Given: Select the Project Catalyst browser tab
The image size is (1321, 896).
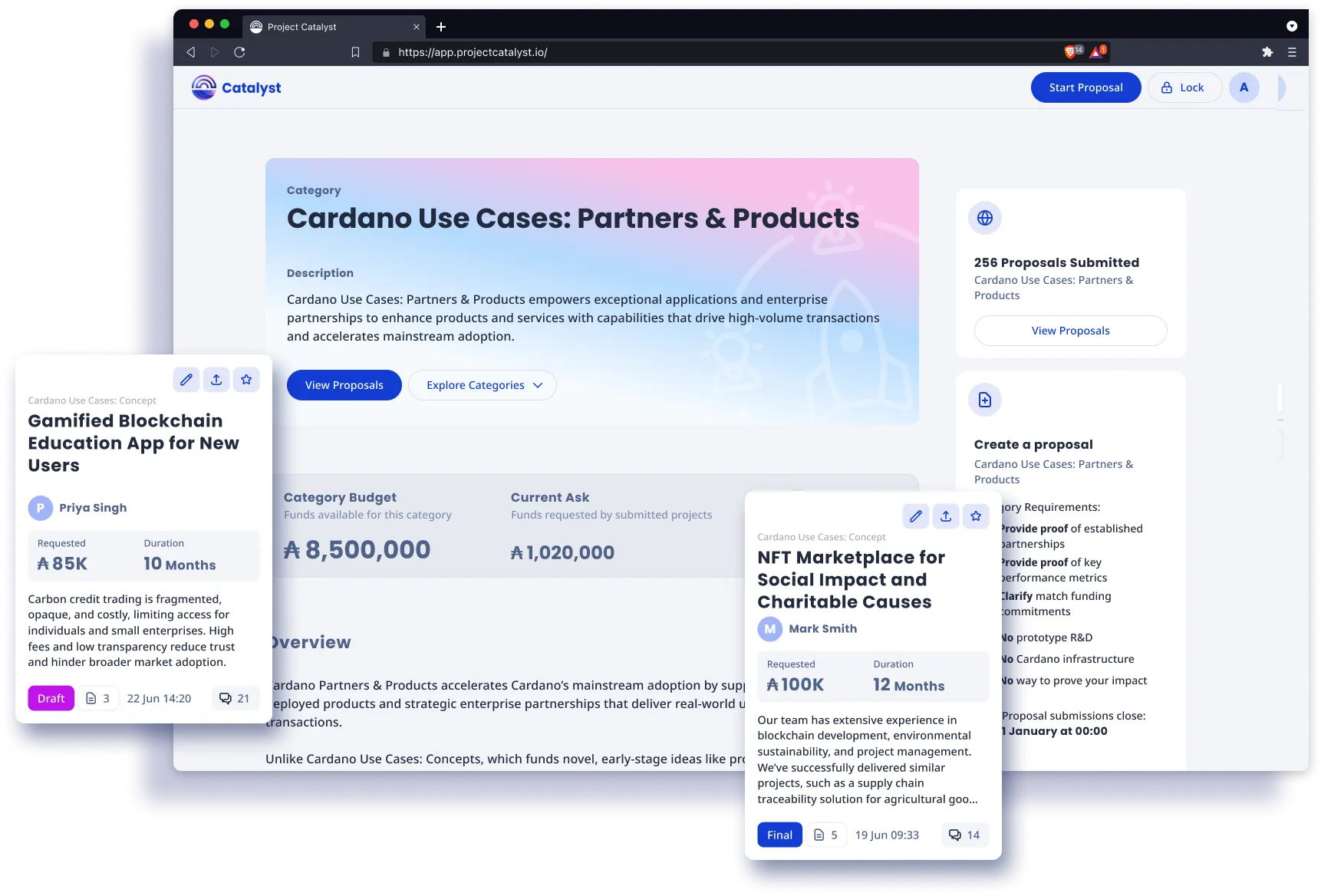Looking at the screenshot, I should [335, 27].
